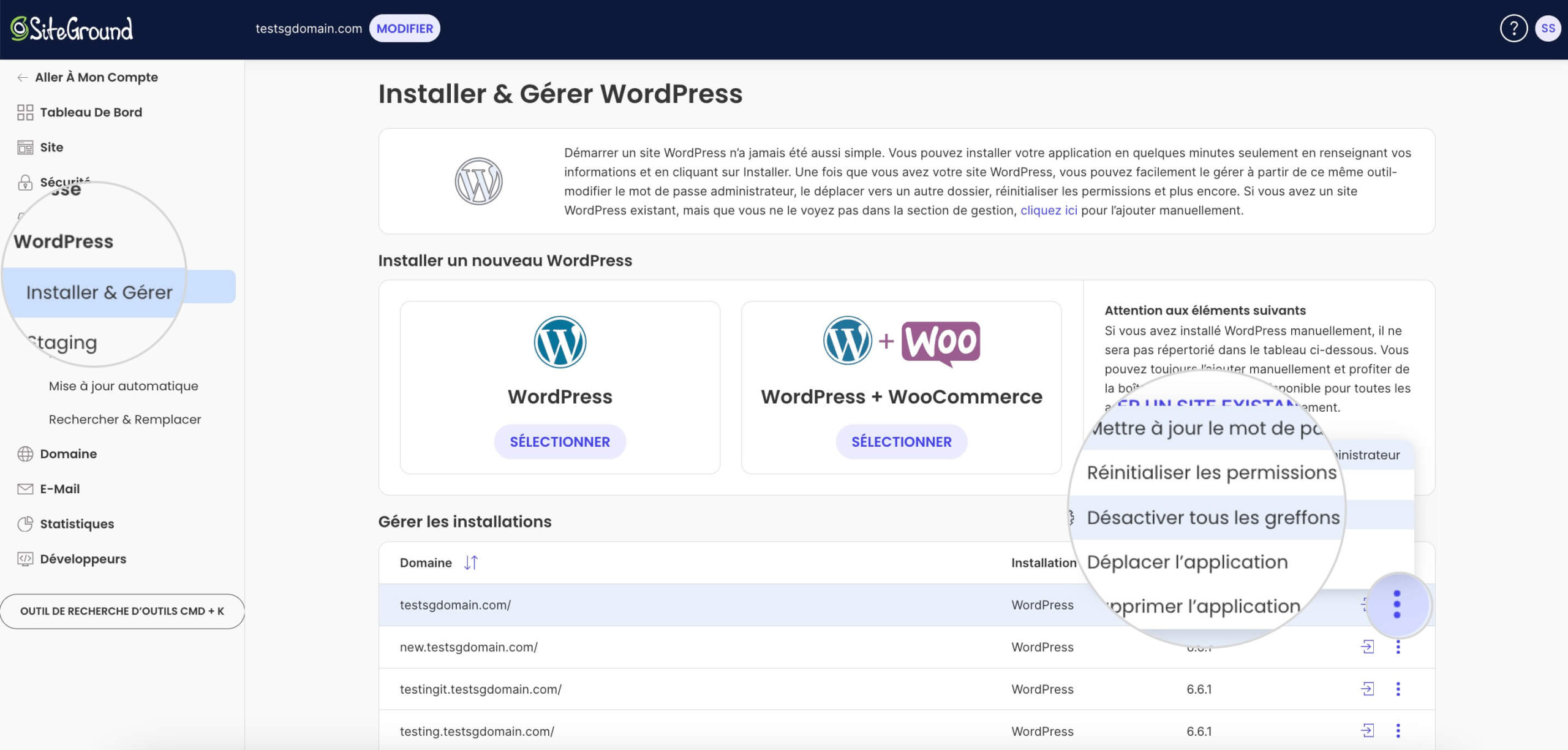Screen dimensions: 1568x750
Task: Click the back arrow next to Aller À Mon Compte
Action: click(23, 77)
